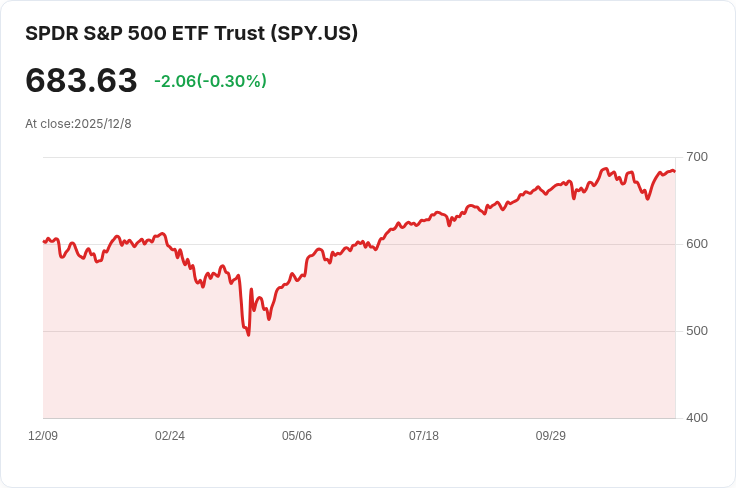Click the At close:2025/12/8 date text
Image resolution: width=736 pixels, height=488 pixels.
pyautogui.click(x=78, y=124)
